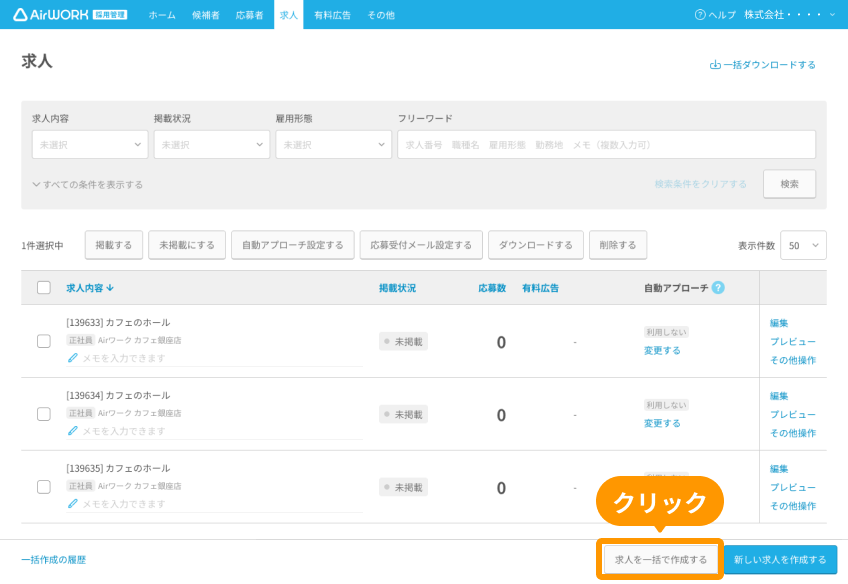The image size is (848, 584).
Task: Click その他操作 for job 139635
Action: point(793,506)
